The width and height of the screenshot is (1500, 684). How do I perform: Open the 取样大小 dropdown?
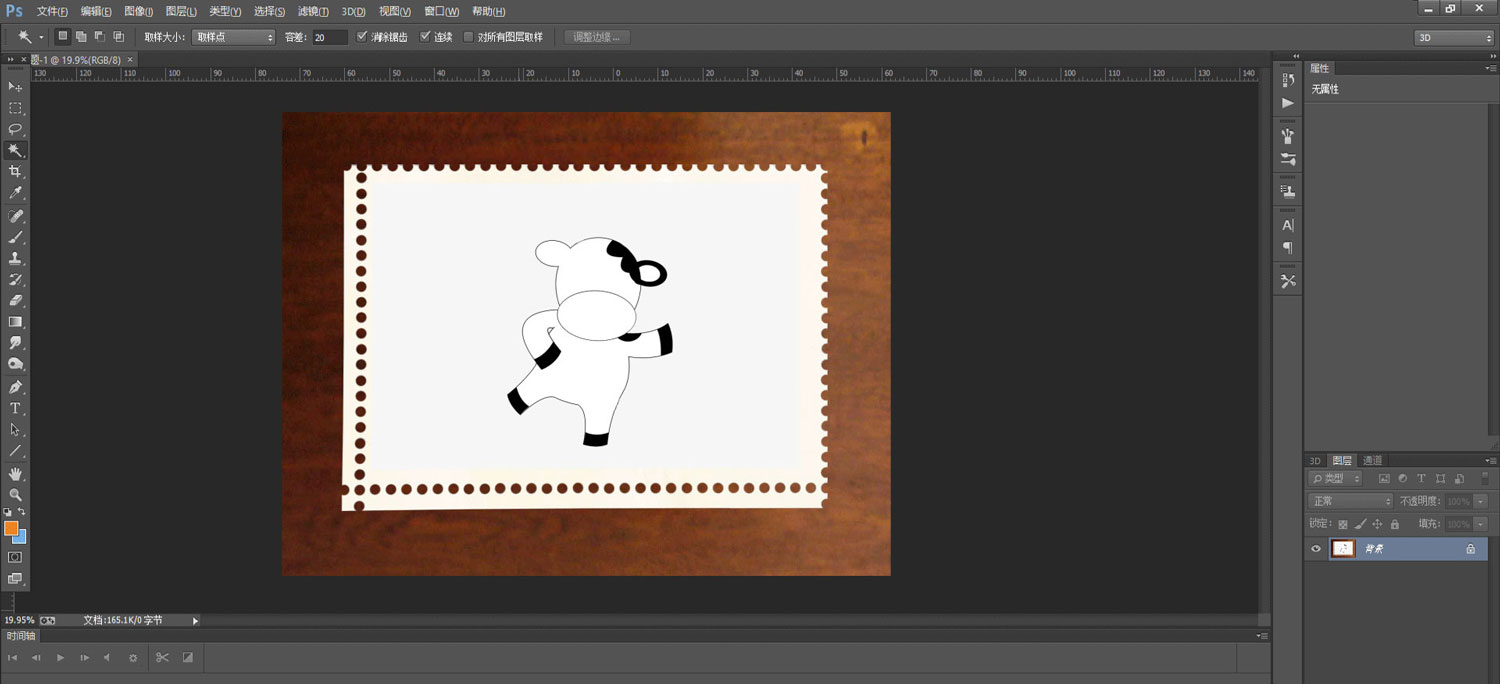[232, 36]
